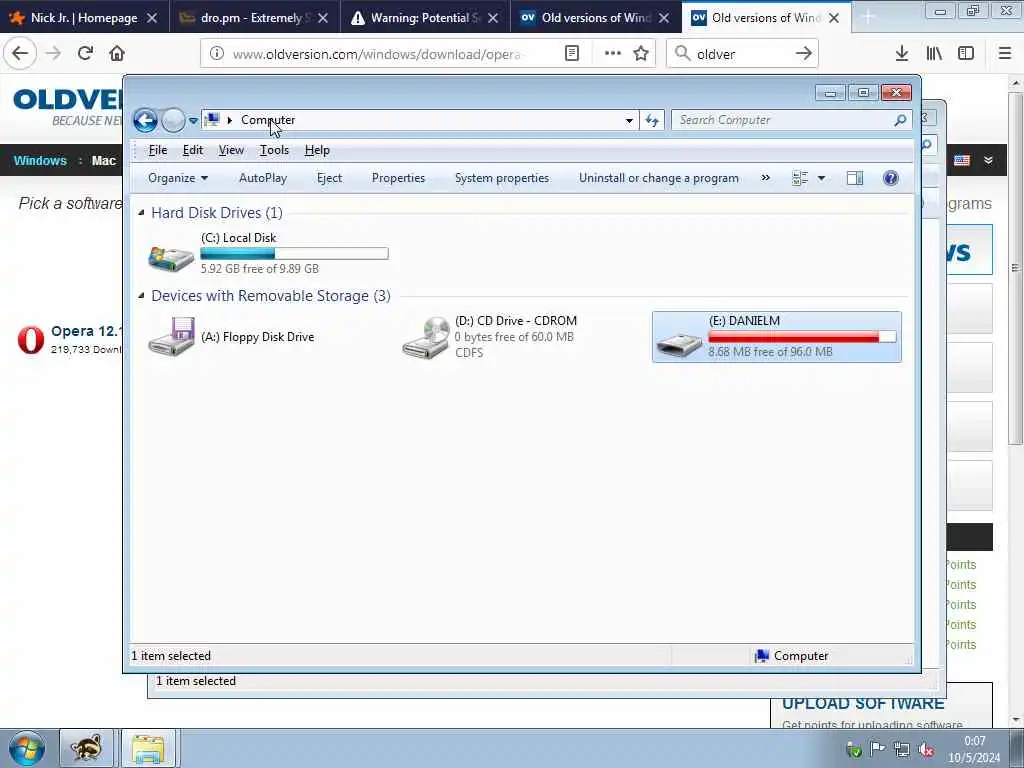Open the Organize dropdown
This screenshot has height=768, width=1024.
coord(178,178)
